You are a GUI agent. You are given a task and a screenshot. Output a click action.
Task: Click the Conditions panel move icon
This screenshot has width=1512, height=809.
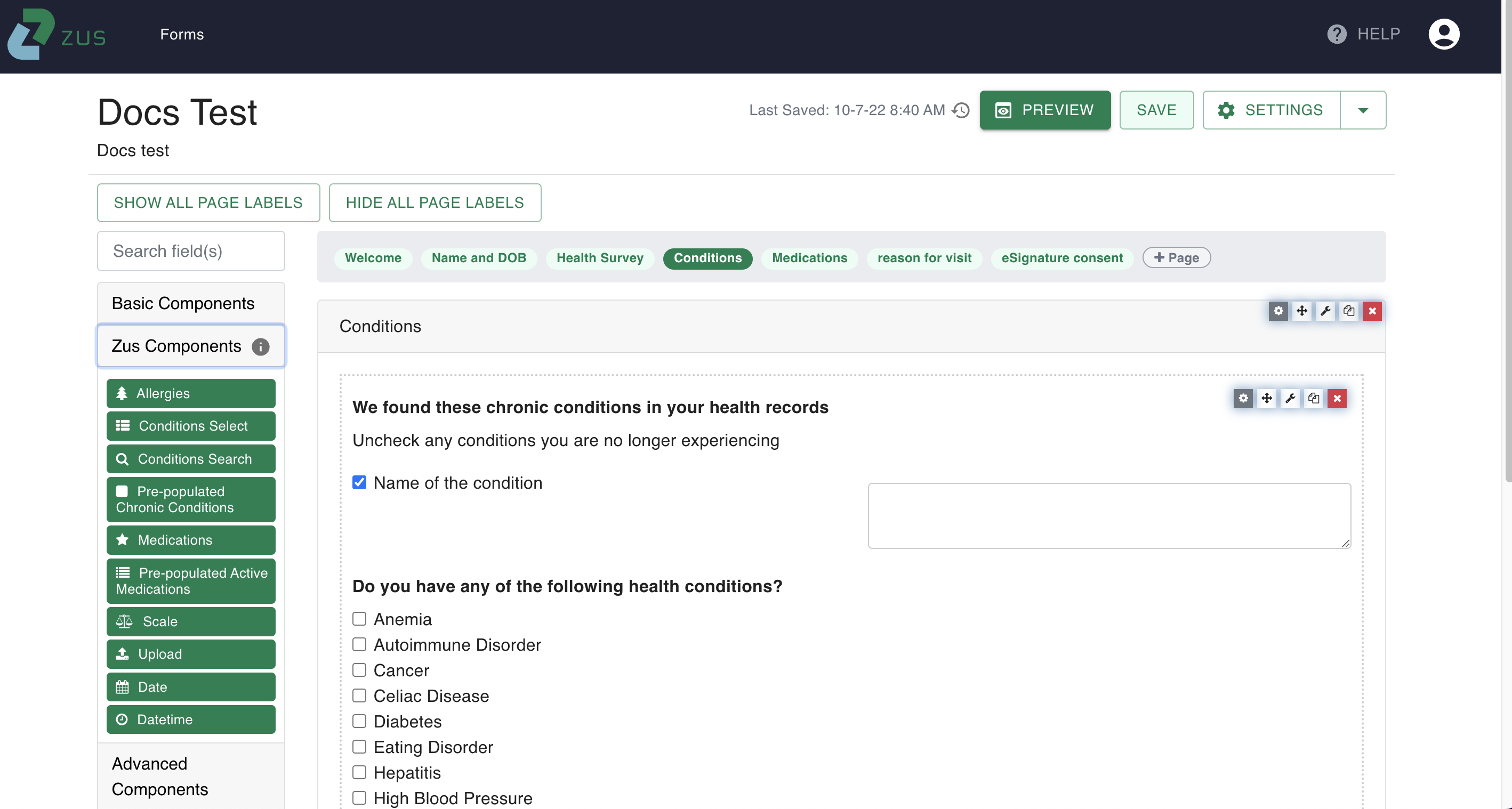(1301, 311)
